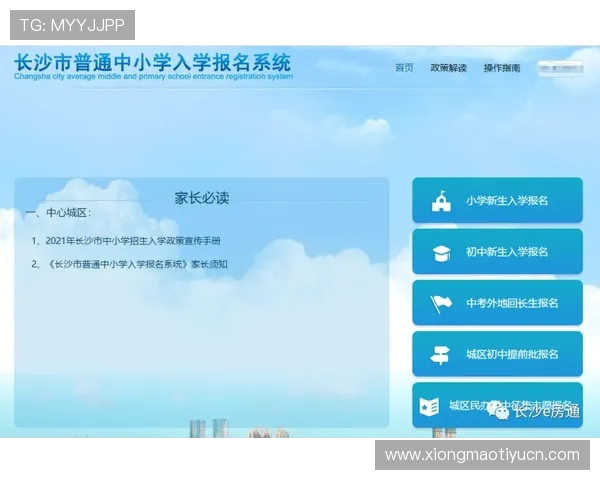The height and width of the screenshot is (480, 600).
Task: Click the school building icon
Action: pyautogui.click(x=441, y=201)
